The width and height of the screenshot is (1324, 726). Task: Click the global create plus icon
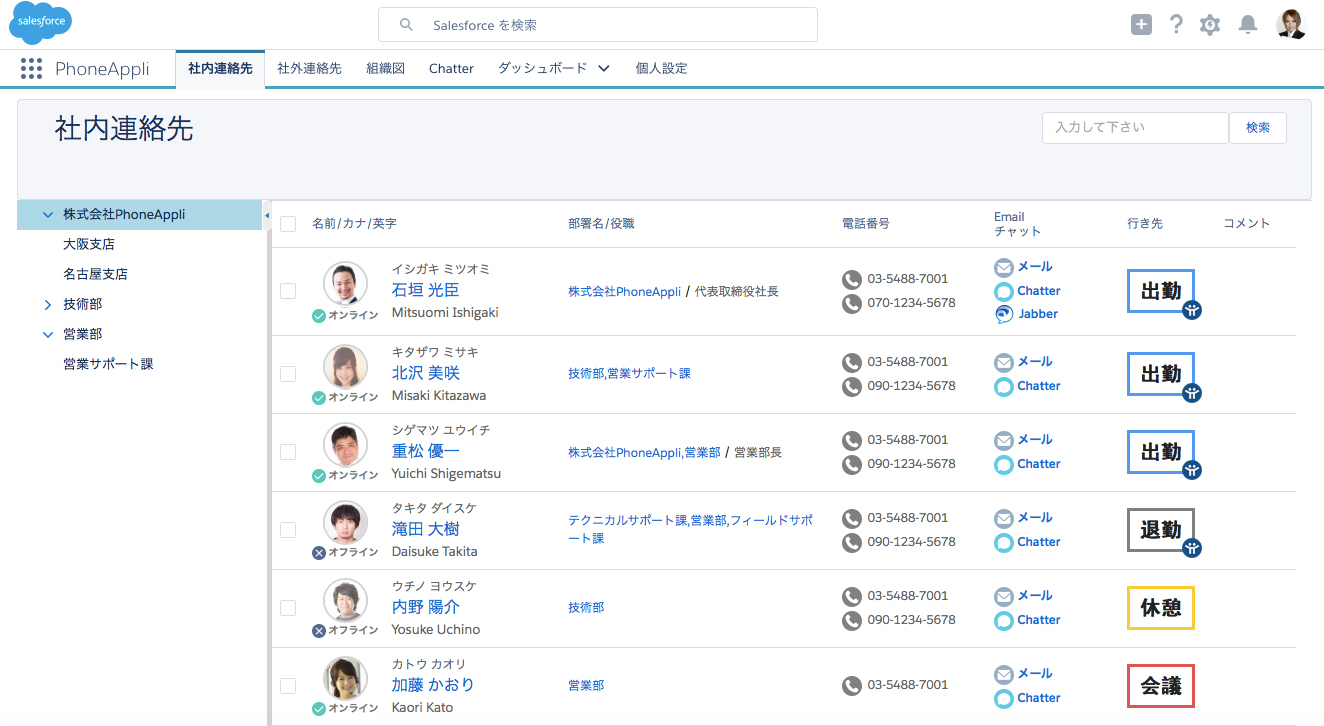click(1142, 25)
